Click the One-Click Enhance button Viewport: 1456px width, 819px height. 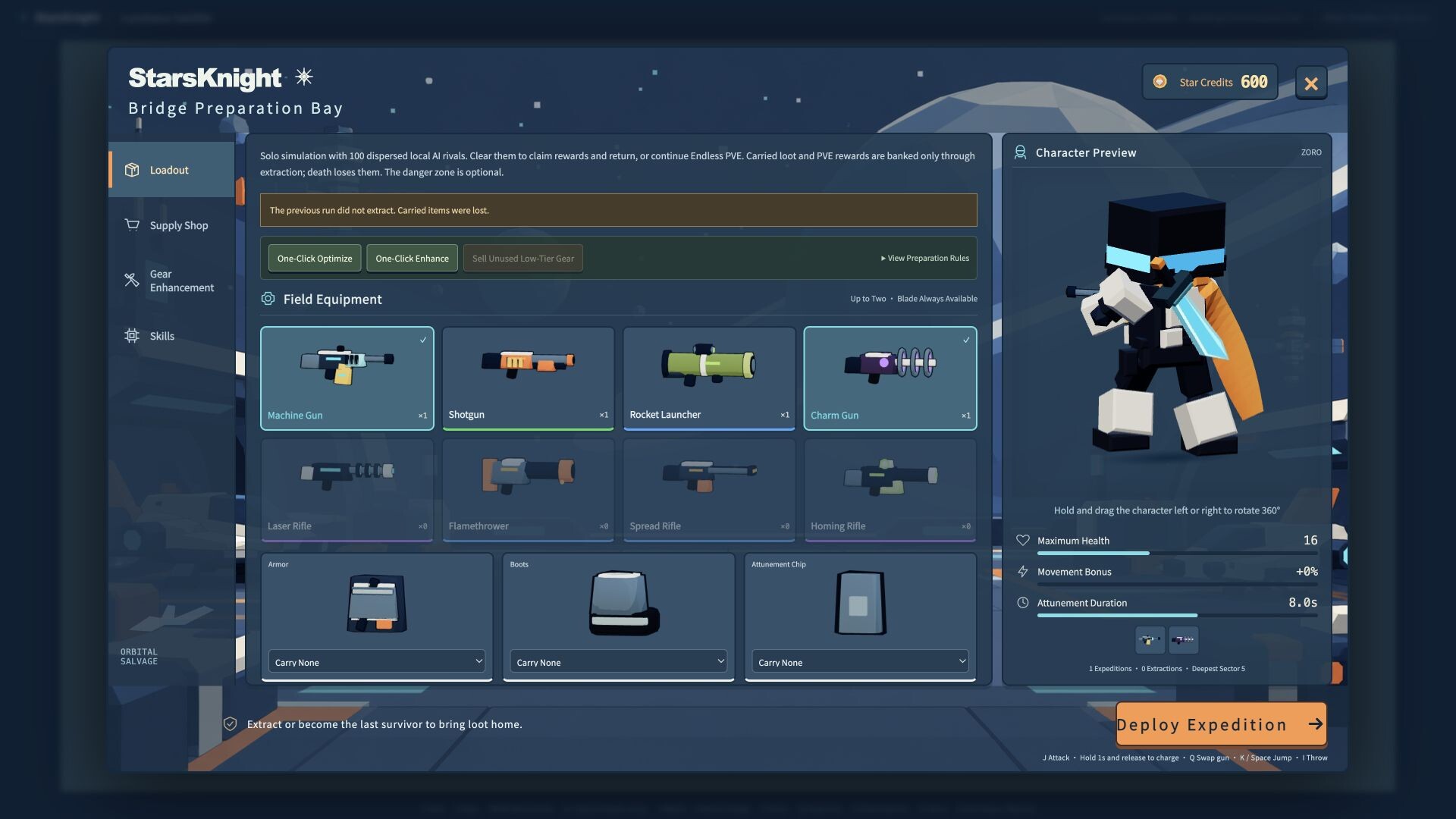412,259
